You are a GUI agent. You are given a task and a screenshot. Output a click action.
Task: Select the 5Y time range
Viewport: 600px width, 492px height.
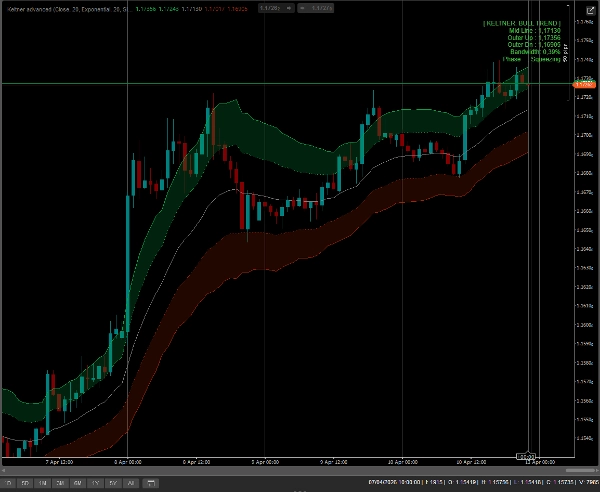pos(113,484)
